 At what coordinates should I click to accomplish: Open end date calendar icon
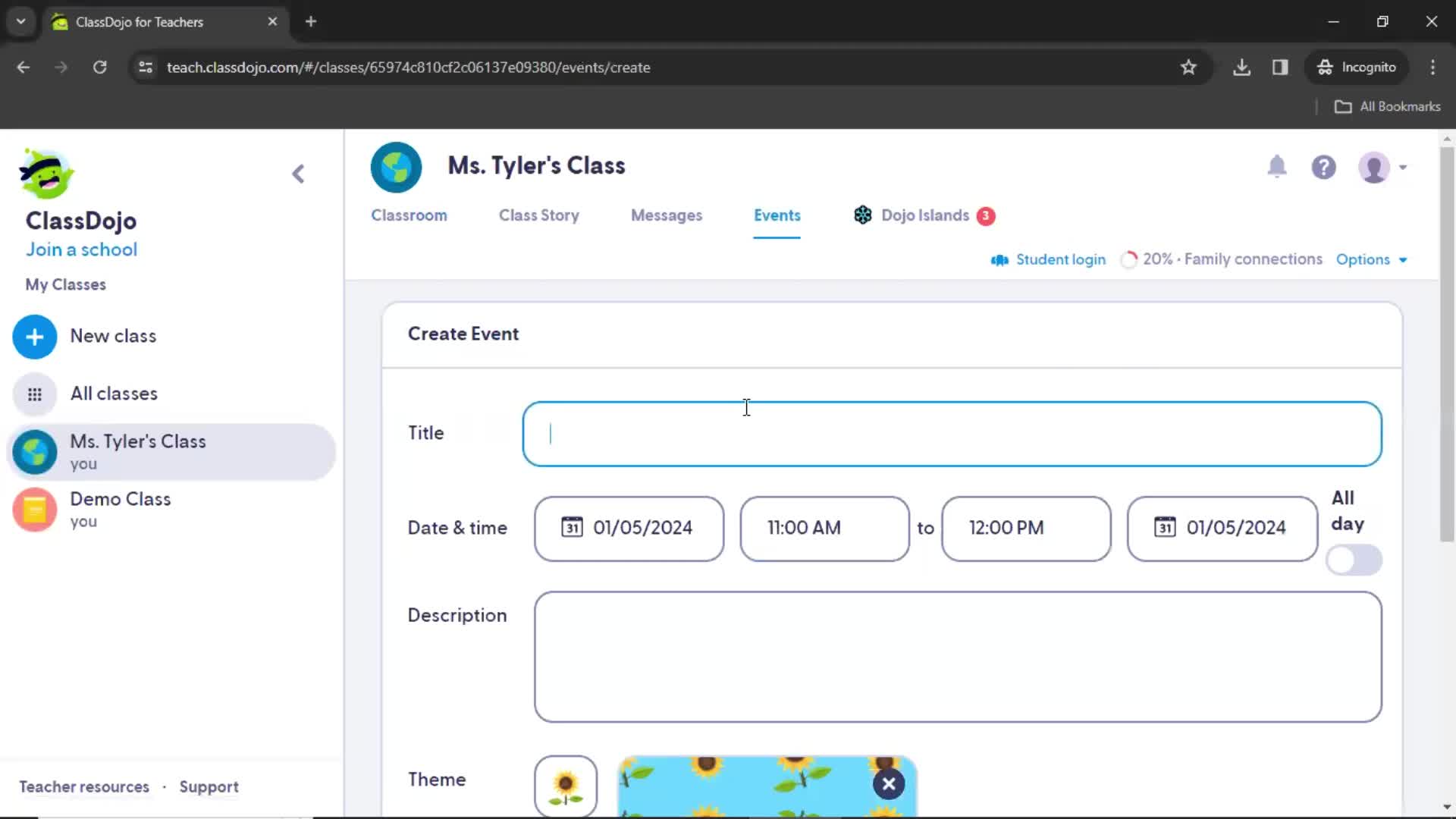[1165, 528]
